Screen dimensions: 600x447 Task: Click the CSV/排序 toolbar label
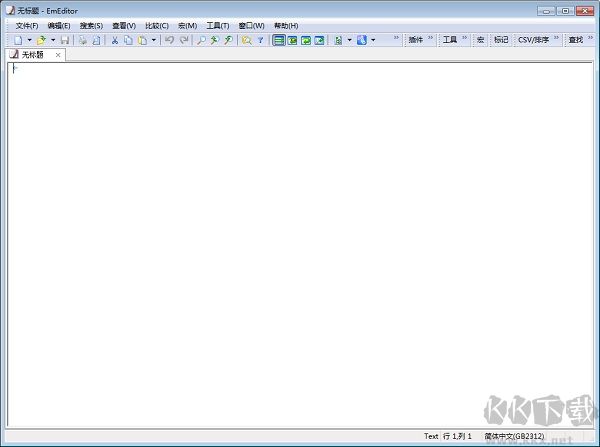(533, 40)
